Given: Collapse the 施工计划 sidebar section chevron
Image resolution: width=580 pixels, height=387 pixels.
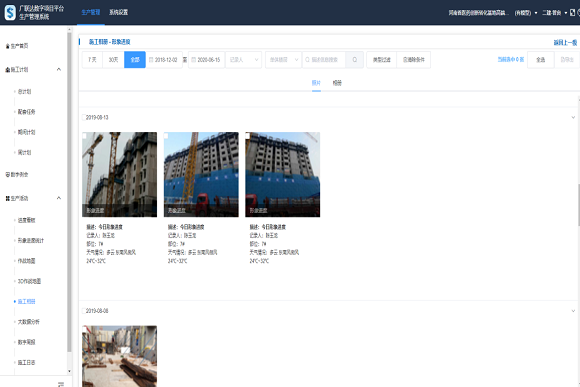Looking at the screenshot, I should [x=58, y=70].
